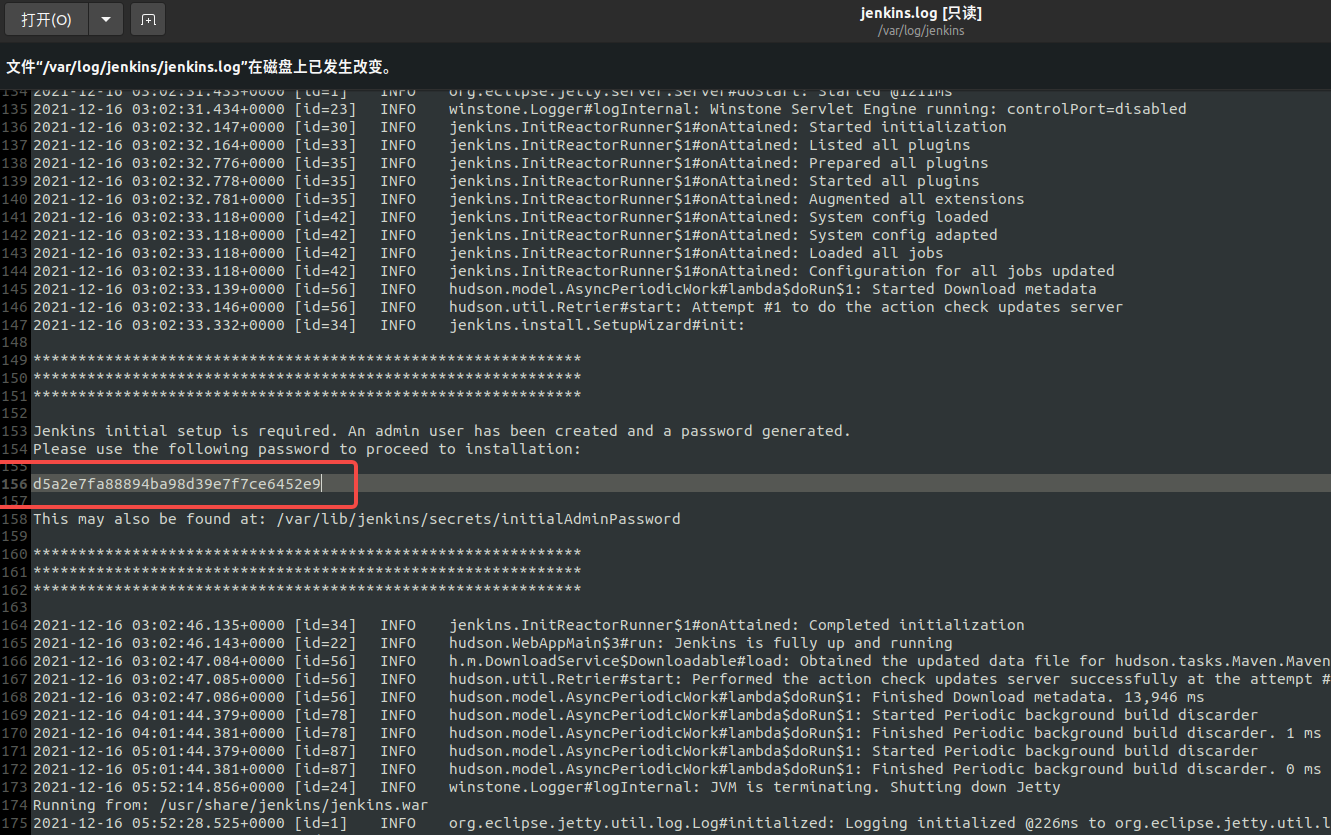Image resolution: width=1331 pixels, height=835 pixels.
Task: Click line 141 System config loaded
Action: click(x=511, y=217)
